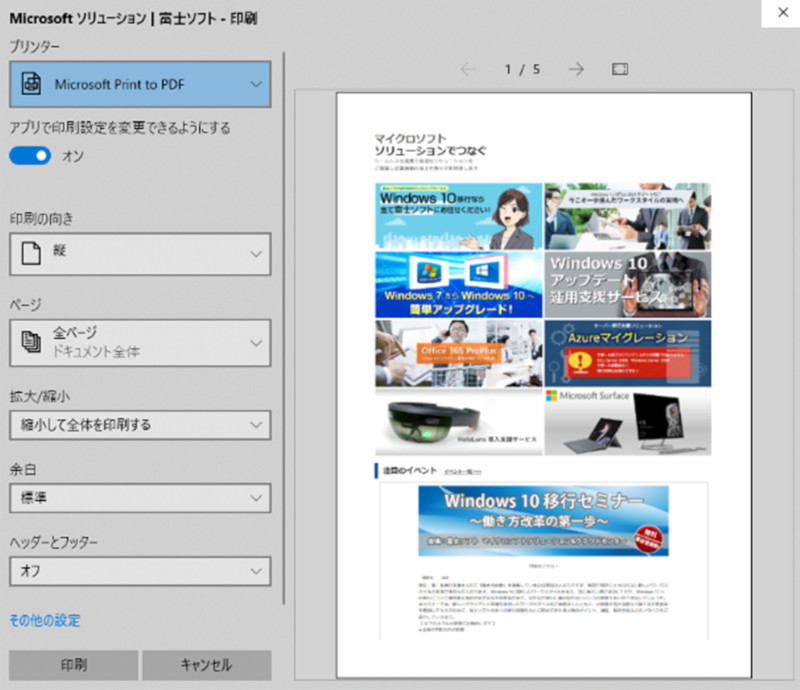Click the オン toggle state label
The image size is (800, 690).
(x=72, y=156)
